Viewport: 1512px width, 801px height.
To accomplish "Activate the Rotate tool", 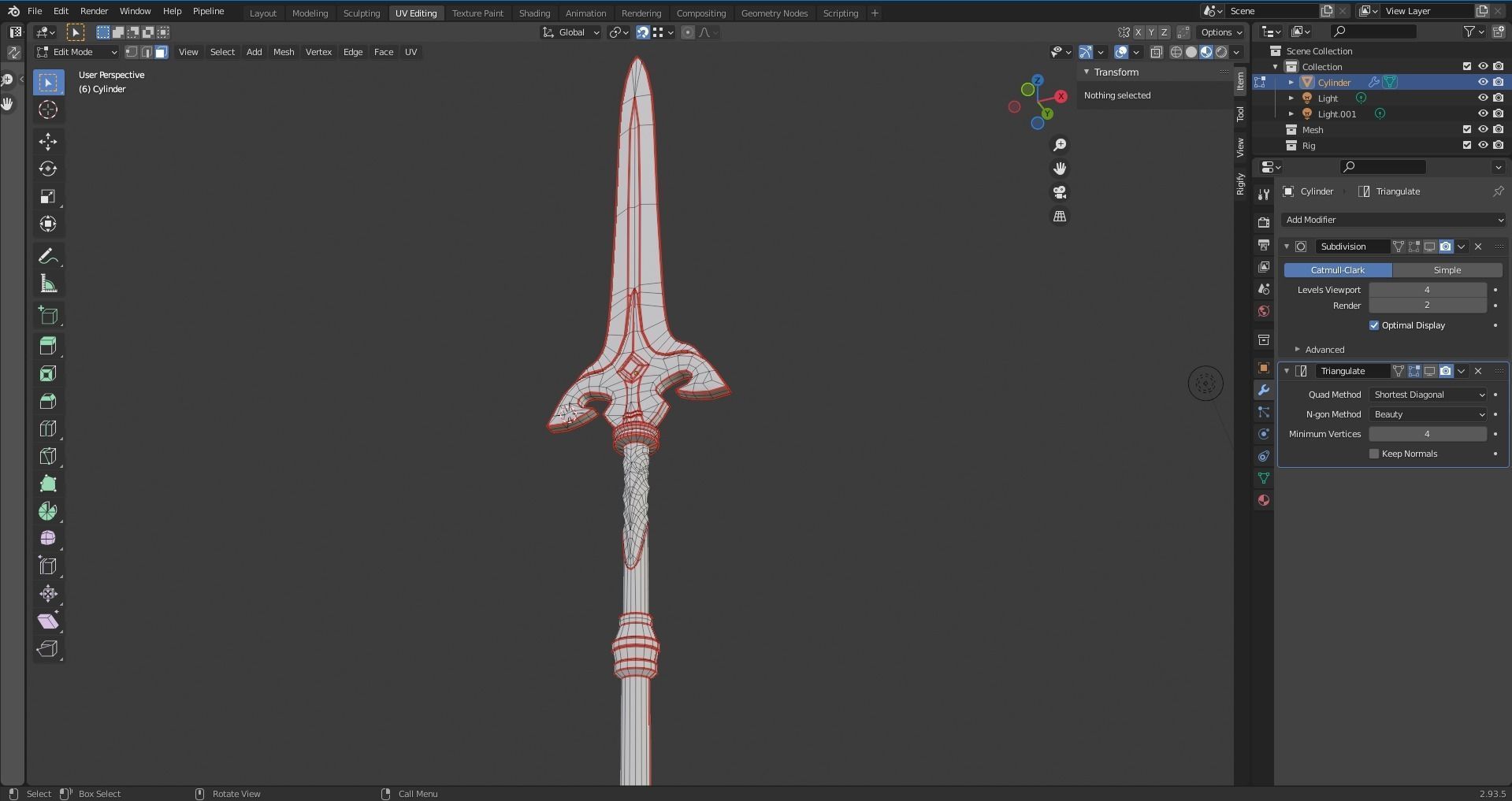I will [x=48, y=169].
